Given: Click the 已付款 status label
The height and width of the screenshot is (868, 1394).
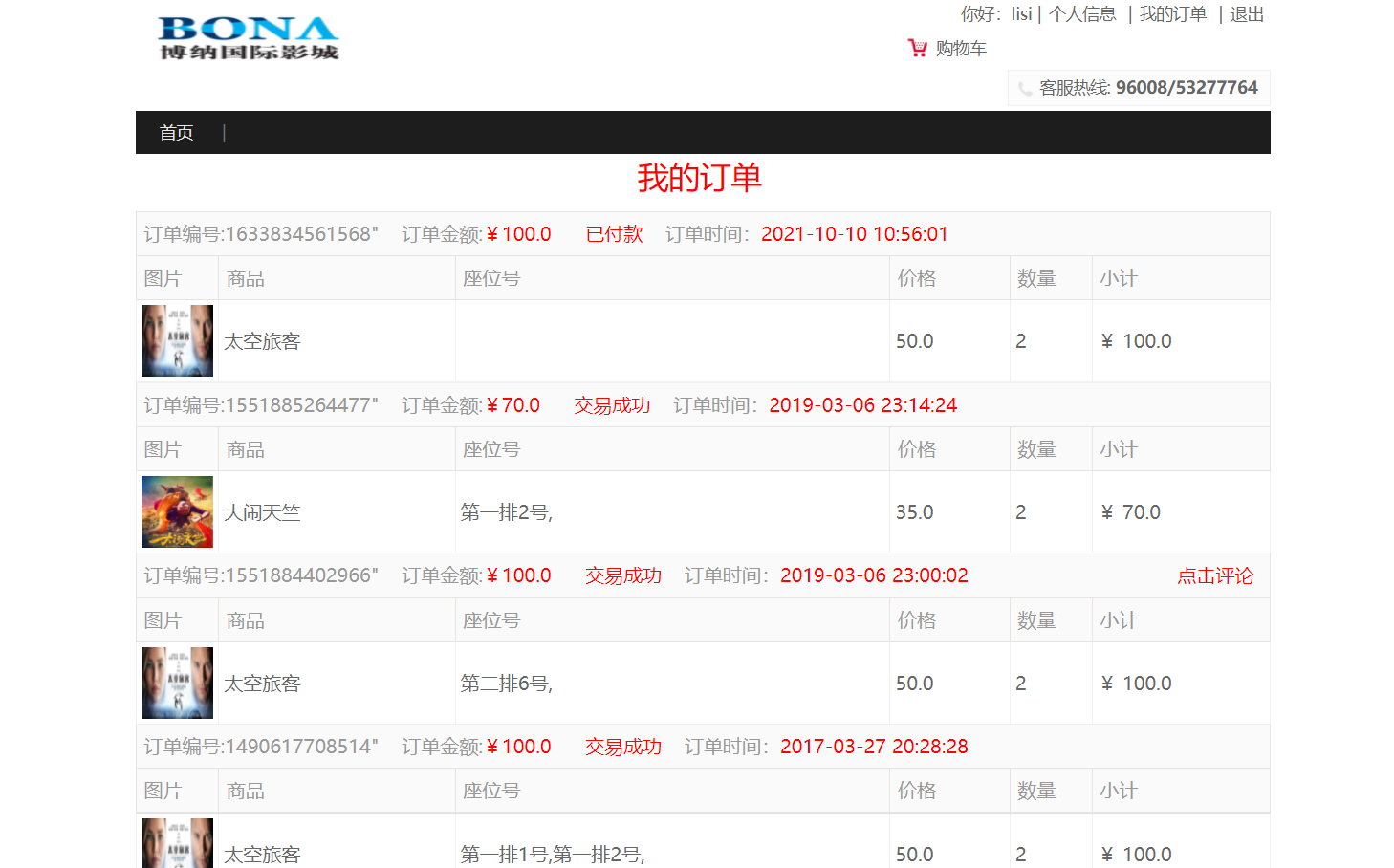Looking at the screenshot, I should (x=614, y=234).
